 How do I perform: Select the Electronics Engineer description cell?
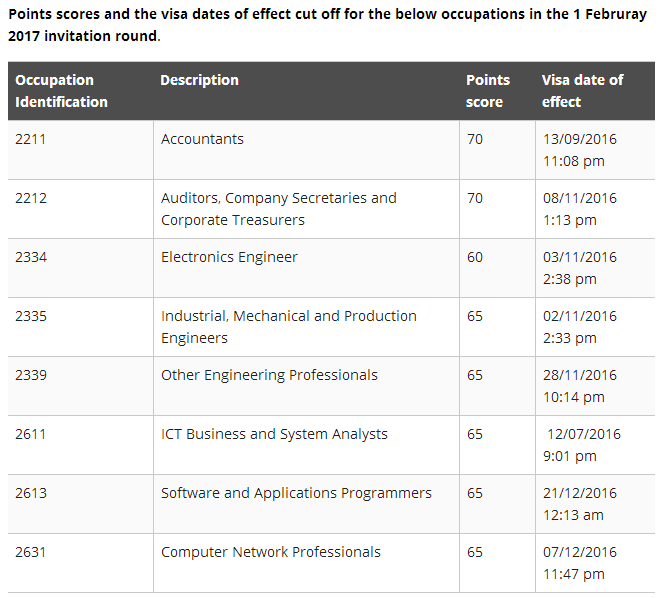[x=230, y=257]
